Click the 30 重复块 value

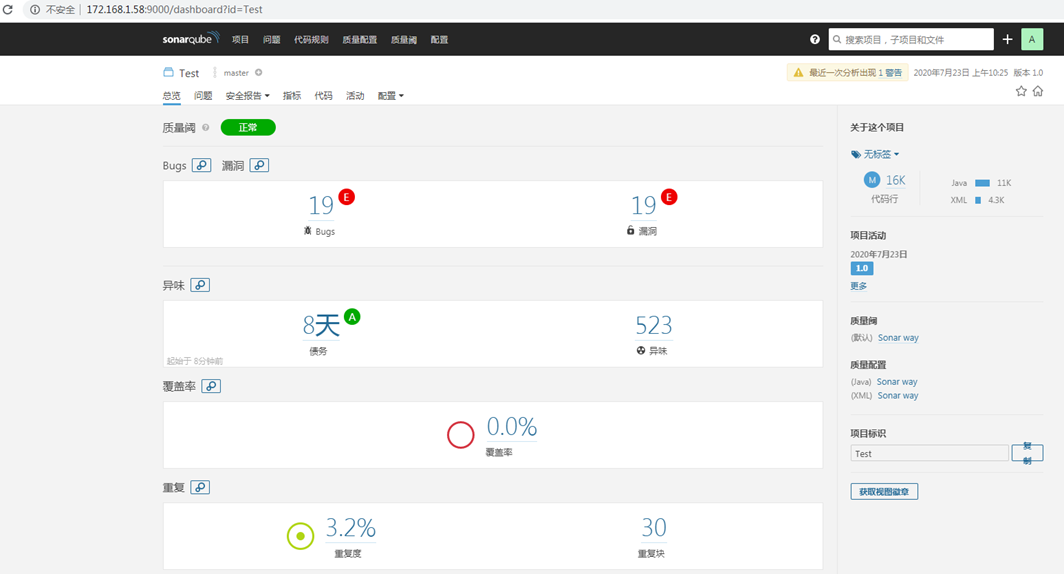click(x=654, y=528)
